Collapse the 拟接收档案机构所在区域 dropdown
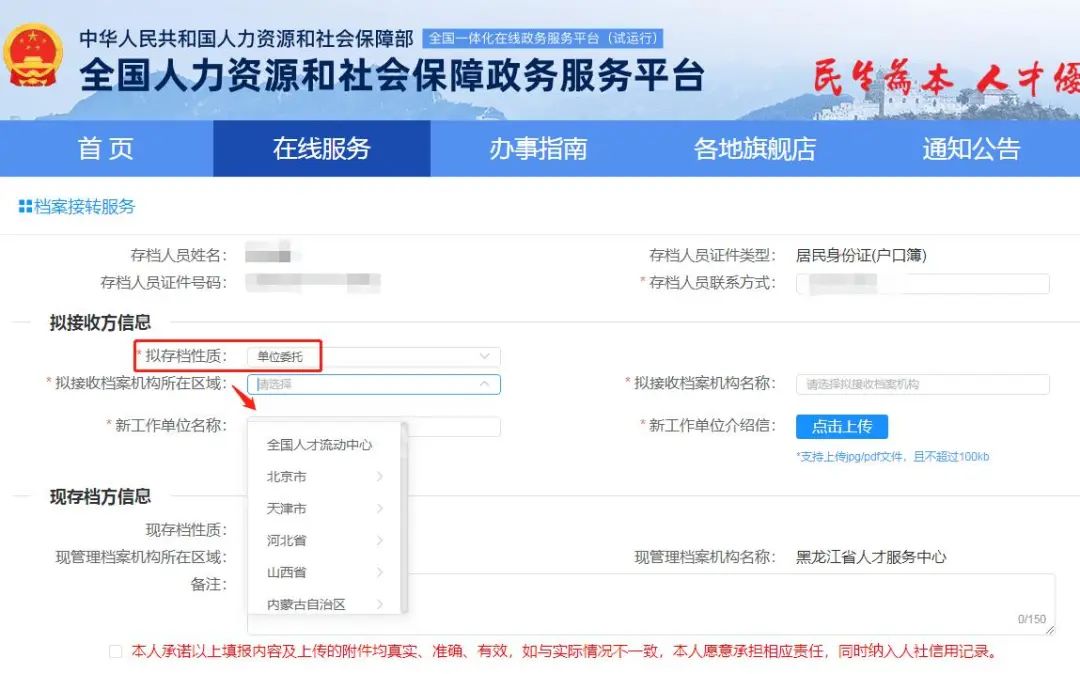 (486, 384)
